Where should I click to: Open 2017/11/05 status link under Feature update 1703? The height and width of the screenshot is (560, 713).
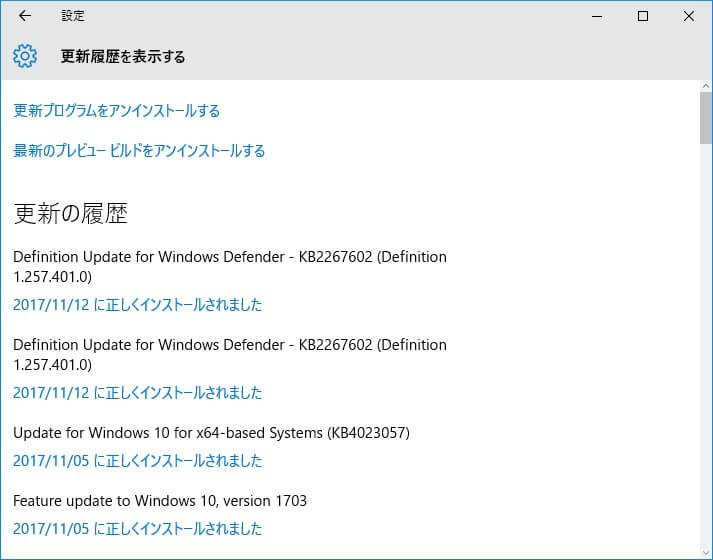[x=138, y=529]
